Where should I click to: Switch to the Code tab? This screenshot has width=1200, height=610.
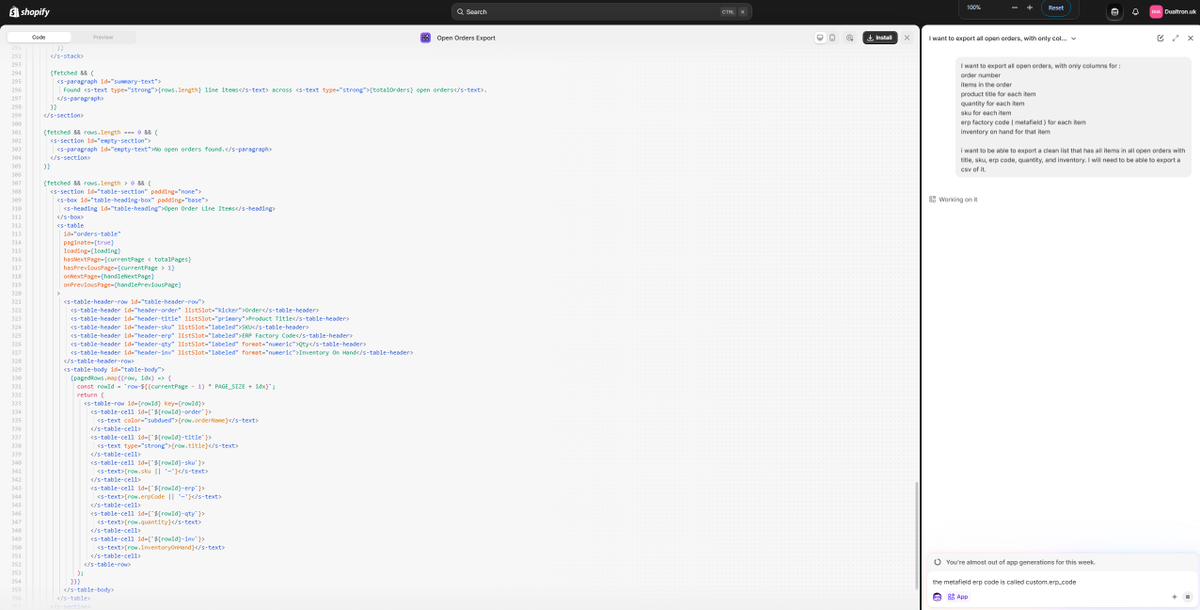[x=38, y=37]
